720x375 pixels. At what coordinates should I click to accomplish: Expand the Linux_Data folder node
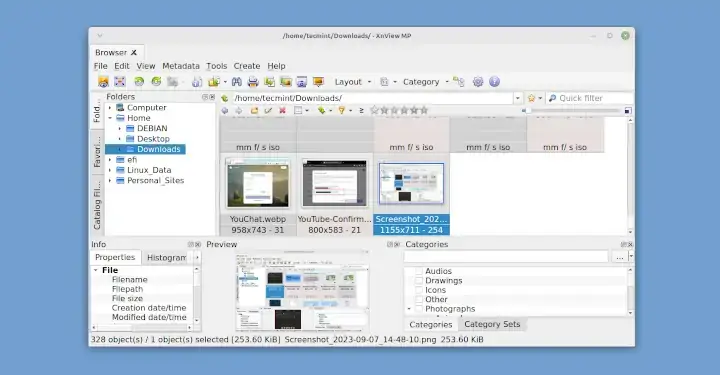click(x=110, y=170)
